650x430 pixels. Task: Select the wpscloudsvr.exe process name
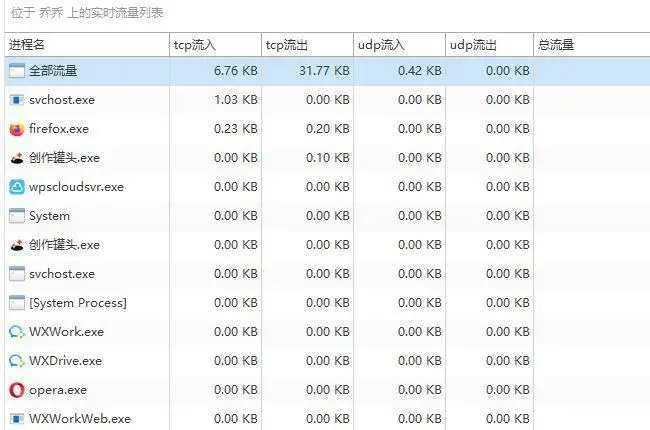(x=76, y=187)
